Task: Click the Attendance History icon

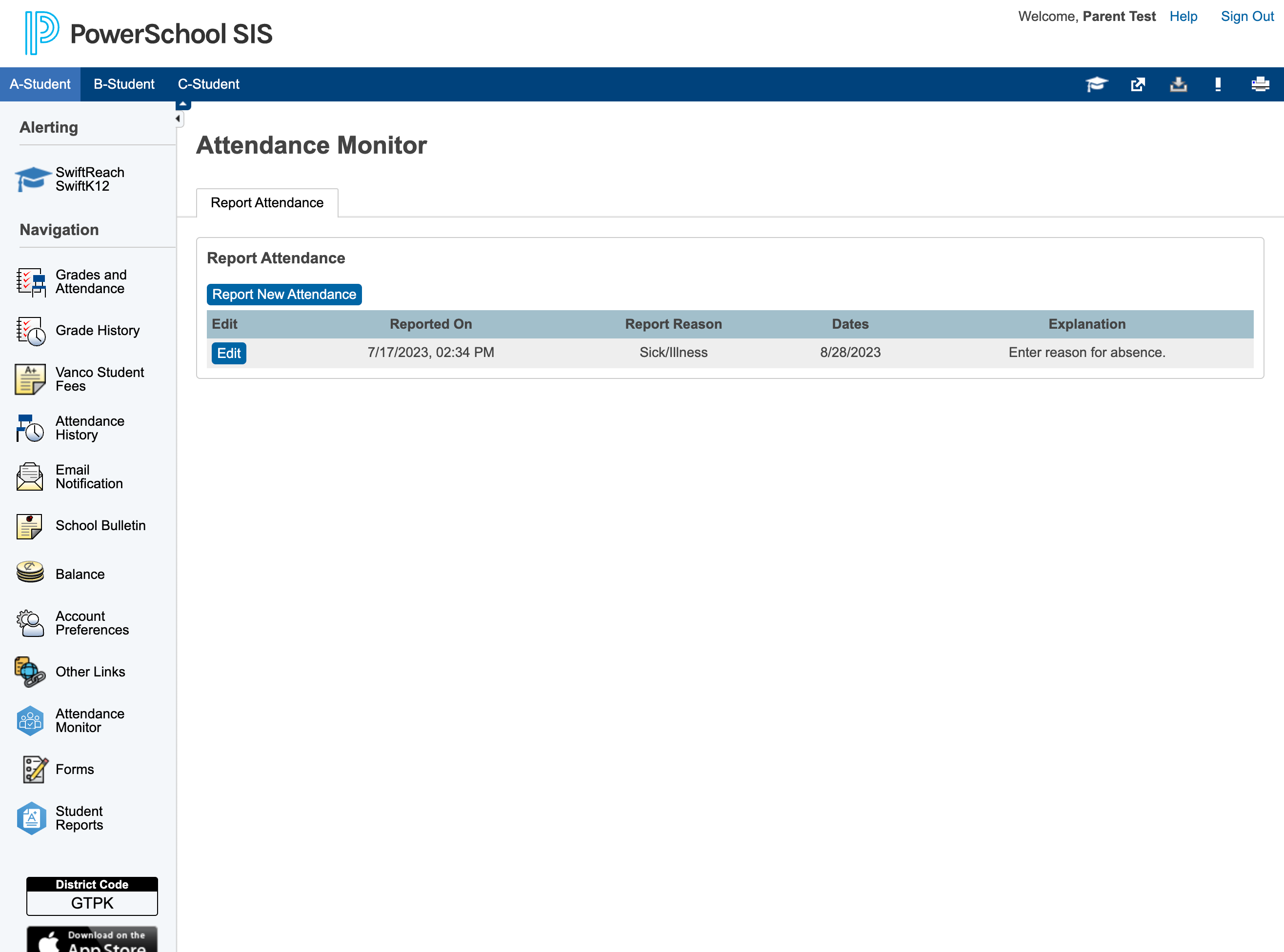Action: 30,428
